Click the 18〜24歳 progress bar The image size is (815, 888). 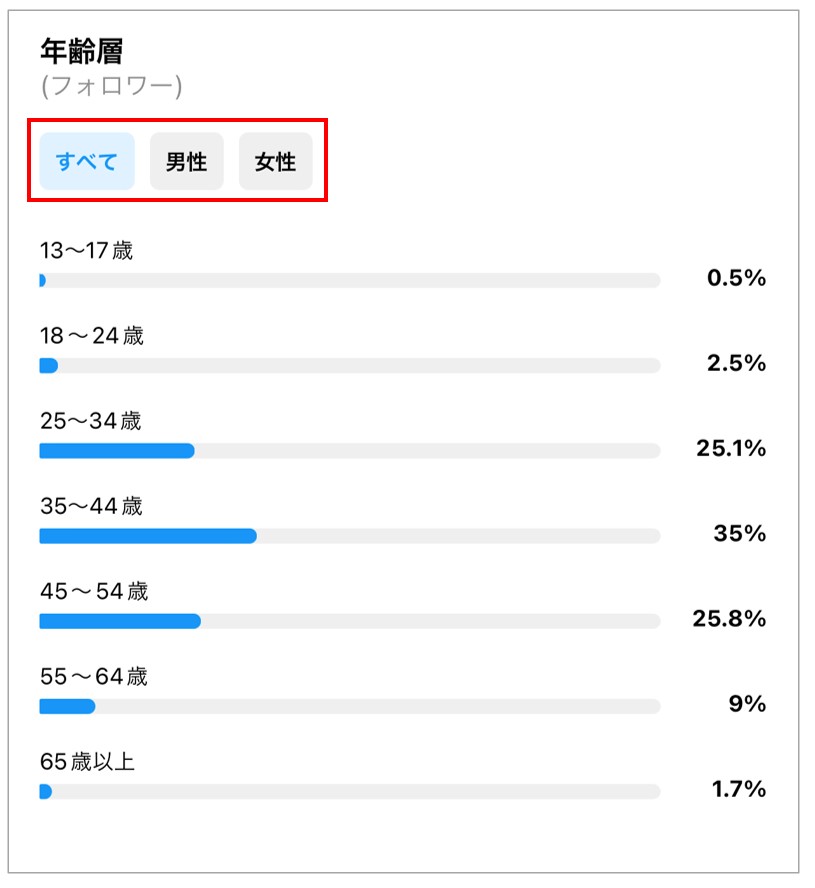pyautogui.click(x=349, y=366)
